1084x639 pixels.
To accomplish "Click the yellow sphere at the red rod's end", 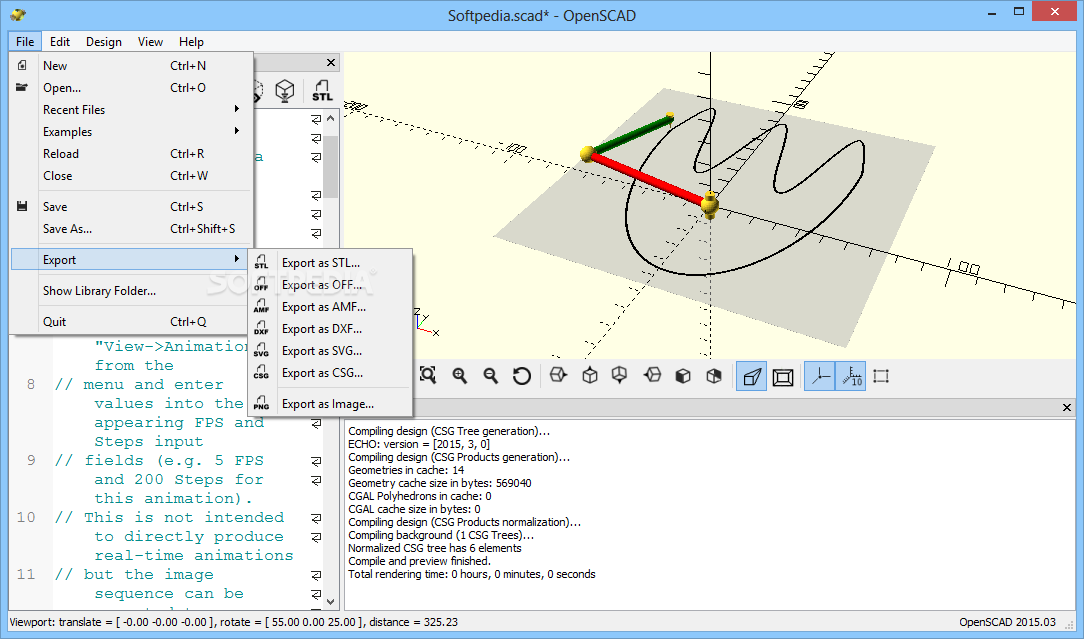I will [x=709, y=204].
